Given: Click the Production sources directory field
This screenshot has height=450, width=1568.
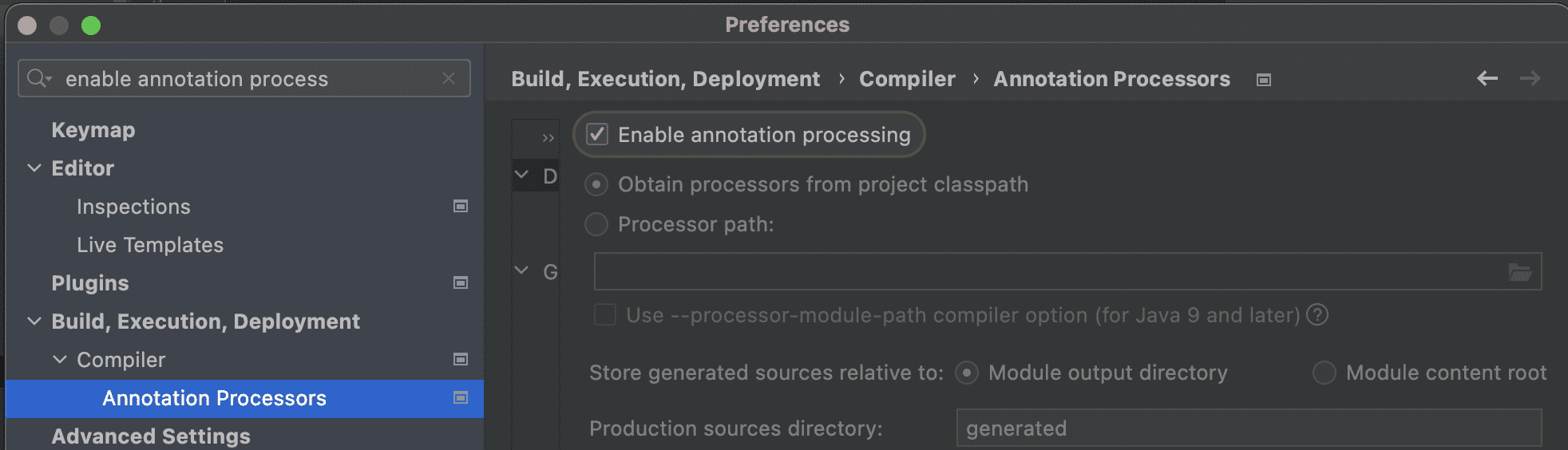Looking at the screenshot, I should pos(1248,428).
